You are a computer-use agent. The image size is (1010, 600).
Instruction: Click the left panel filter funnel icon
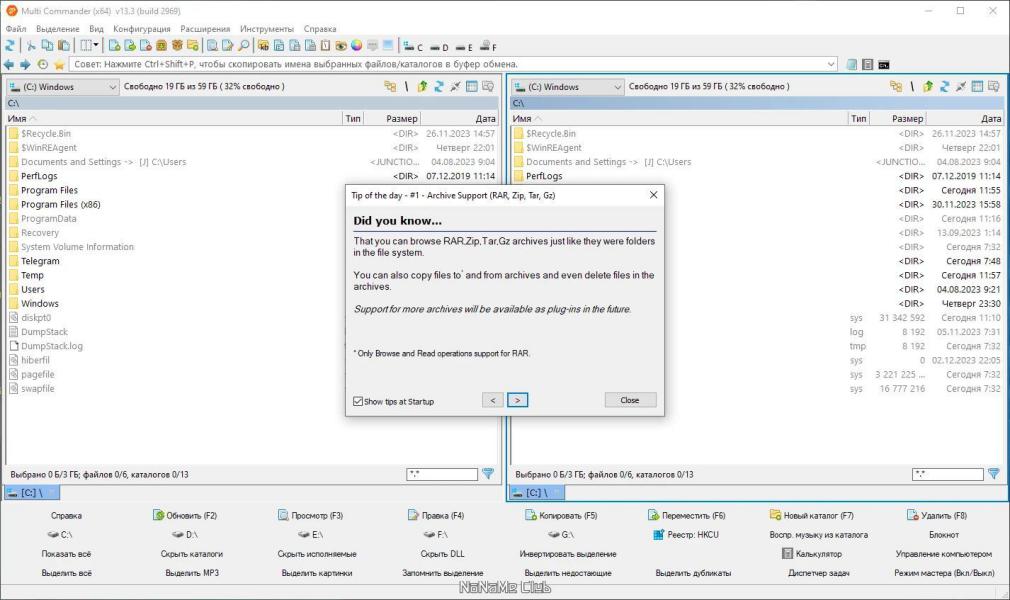tap(488, 474)
